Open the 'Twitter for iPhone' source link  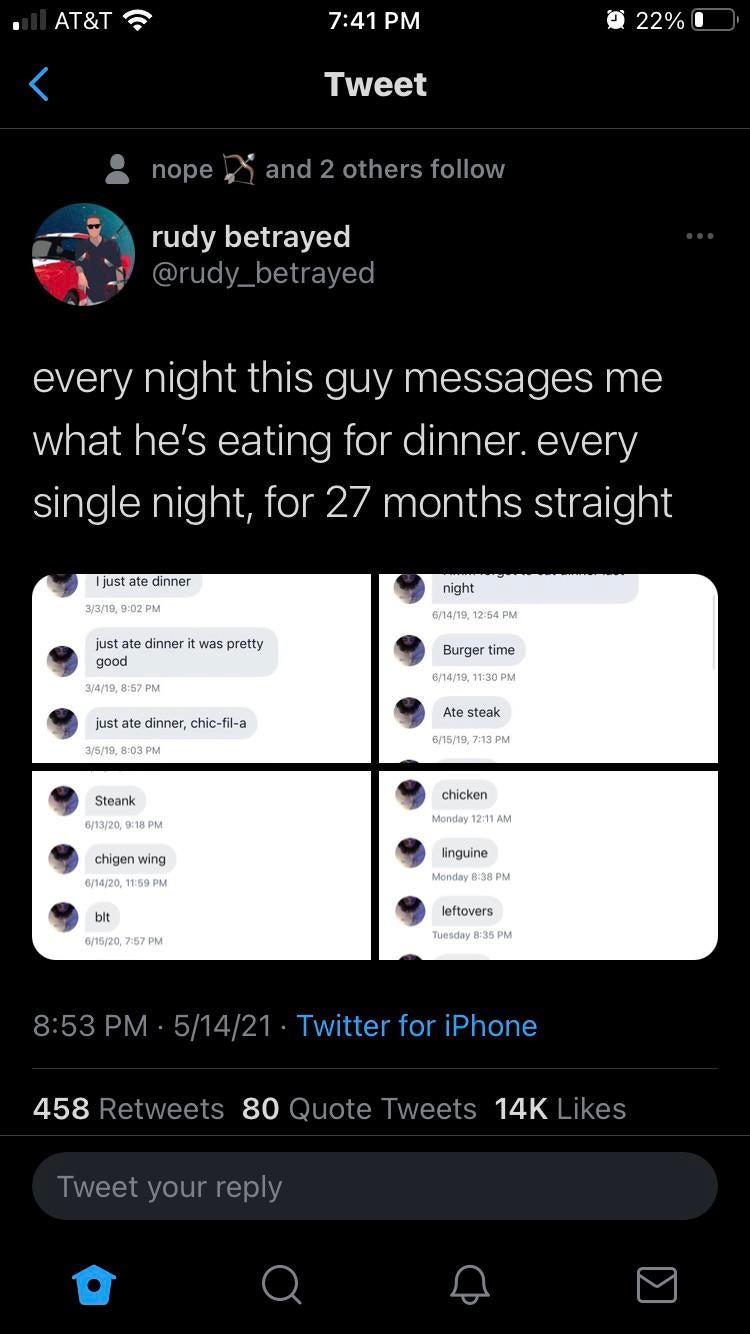(416, 1025)
